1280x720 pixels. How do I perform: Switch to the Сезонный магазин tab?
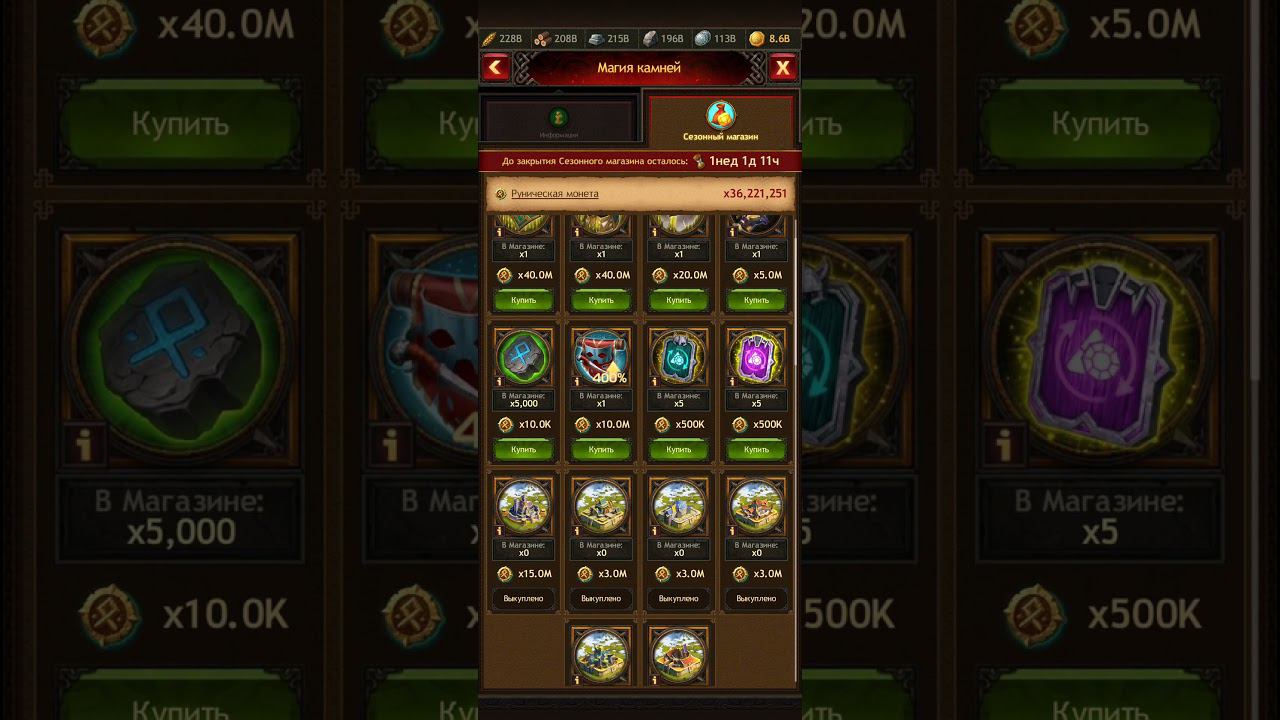721,121
